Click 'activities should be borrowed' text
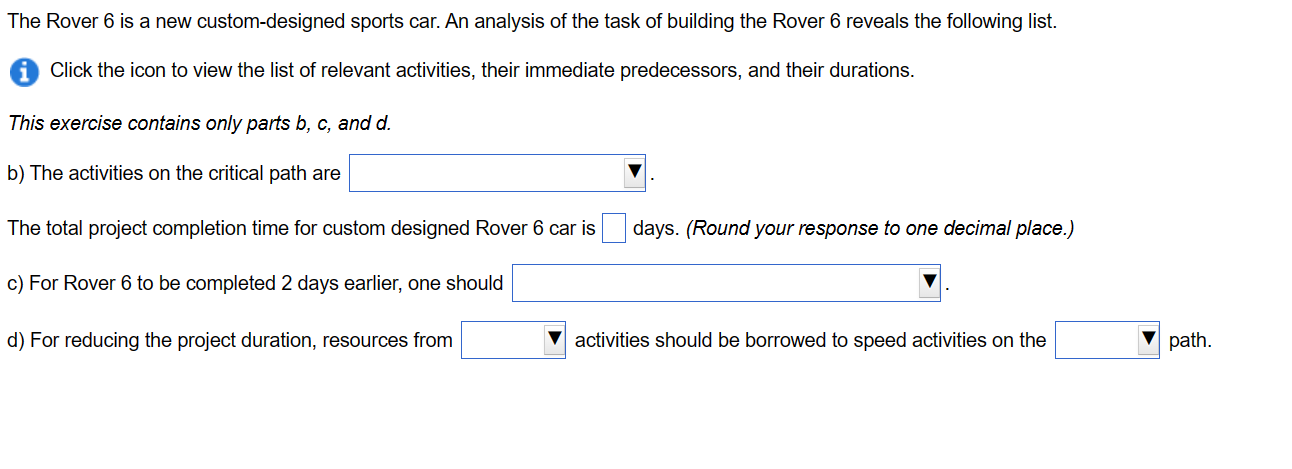The width and height of the screenshot is (1292, 469). click(x=810, y=340)
